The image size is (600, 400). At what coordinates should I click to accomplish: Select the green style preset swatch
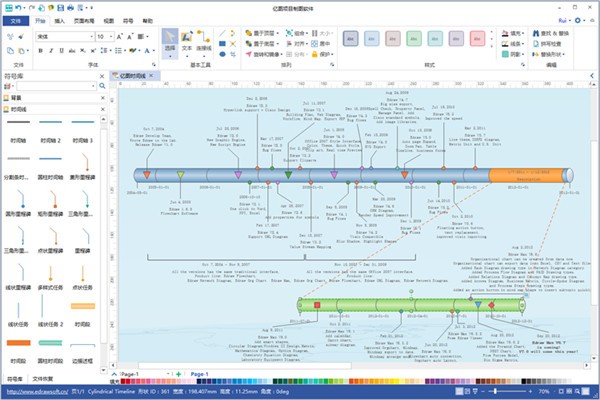416,39
